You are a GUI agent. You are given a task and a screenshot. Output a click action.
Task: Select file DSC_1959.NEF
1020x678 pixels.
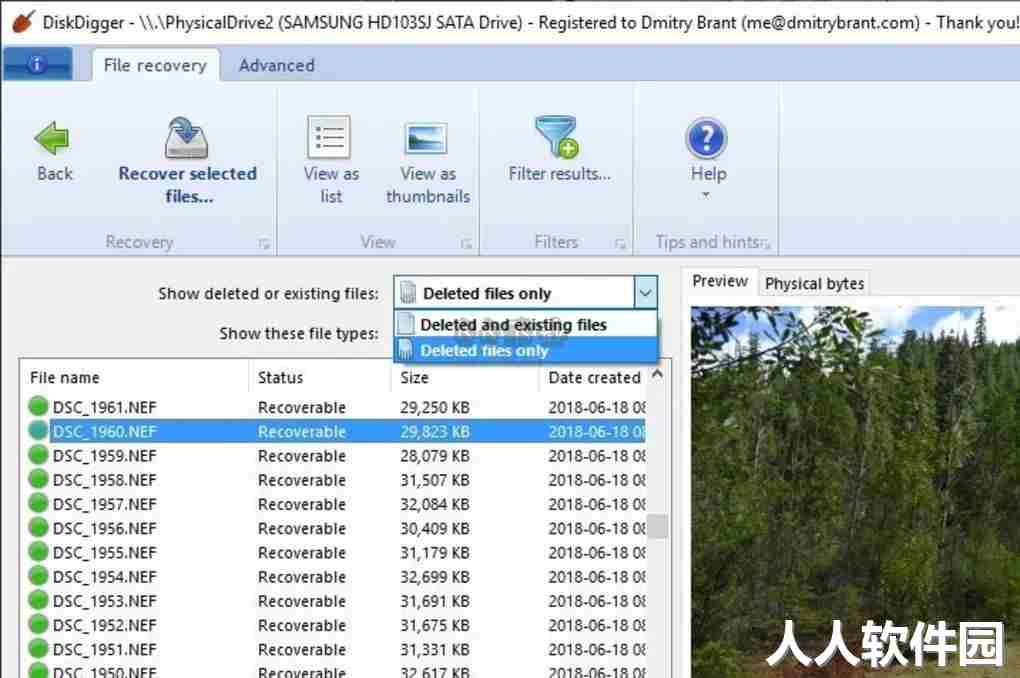(104, 455)
